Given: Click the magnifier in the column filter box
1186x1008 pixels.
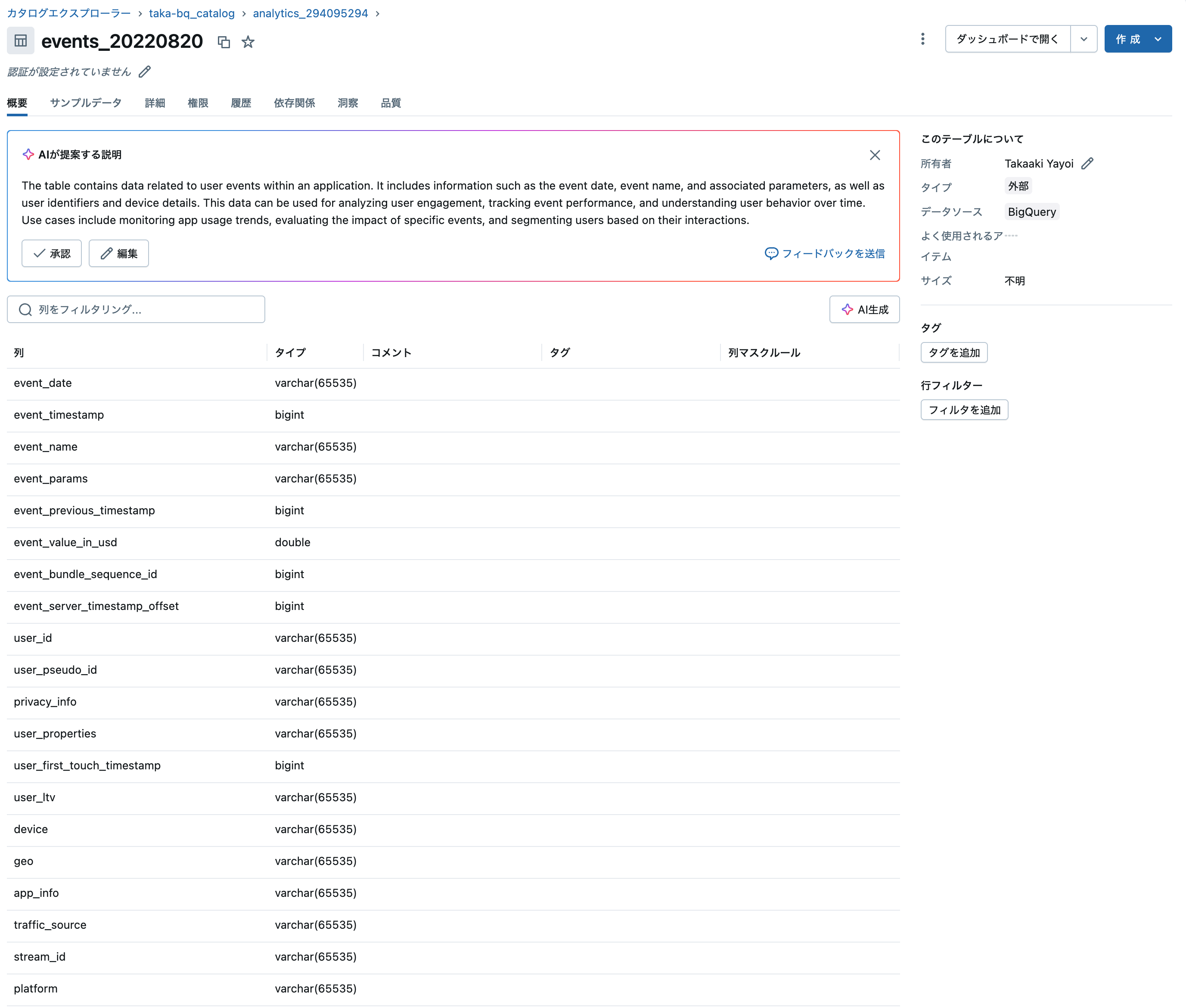Looking at the screenshot, I should (x=25, y=309).
